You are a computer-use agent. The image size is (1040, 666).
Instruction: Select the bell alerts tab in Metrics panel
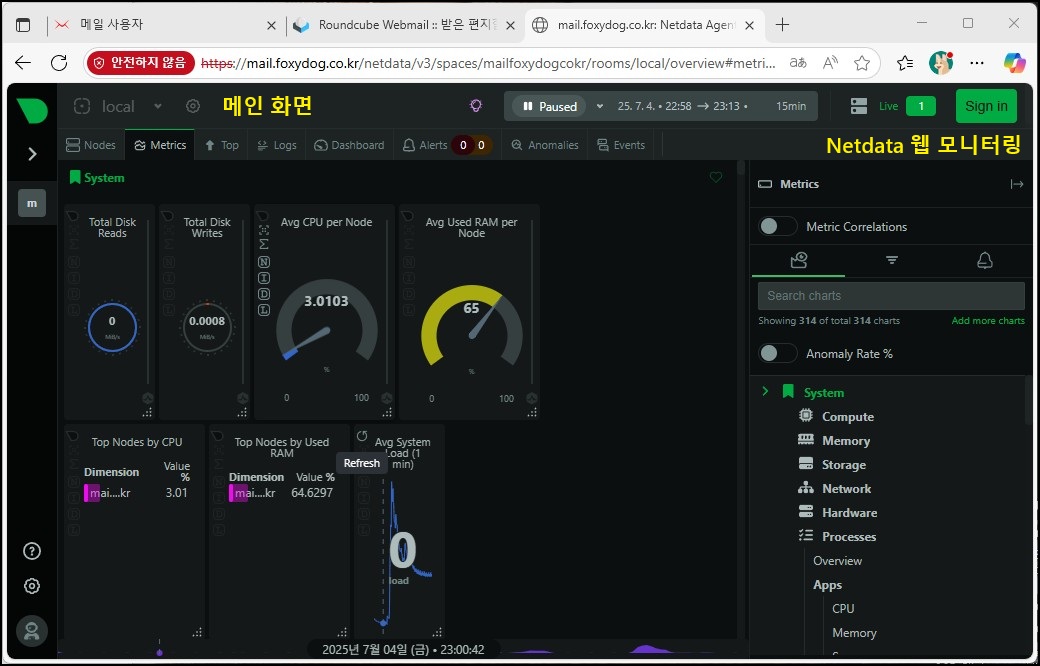985,260
